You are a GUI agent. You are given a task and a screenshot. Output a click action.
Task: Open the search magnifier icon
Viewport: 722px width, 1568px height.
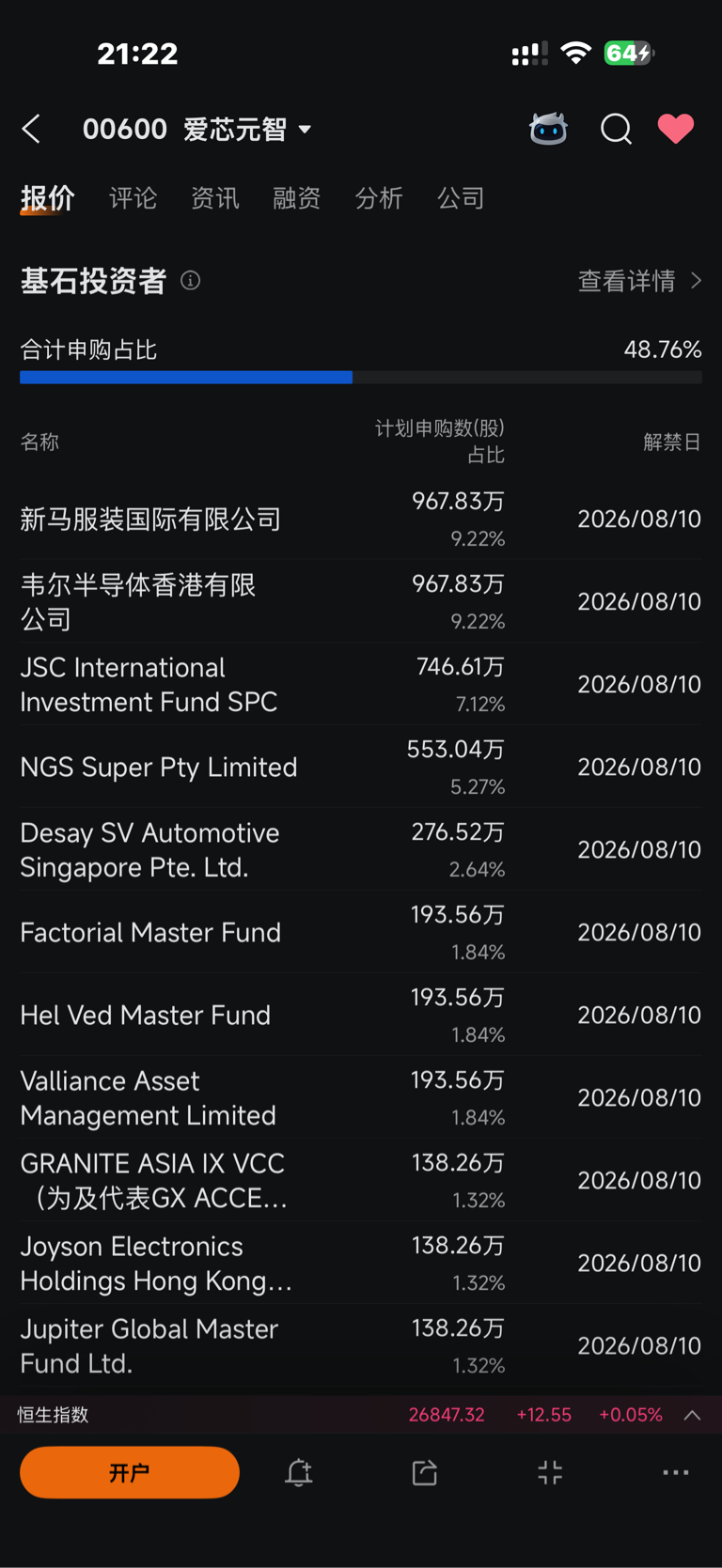[616, 129]
